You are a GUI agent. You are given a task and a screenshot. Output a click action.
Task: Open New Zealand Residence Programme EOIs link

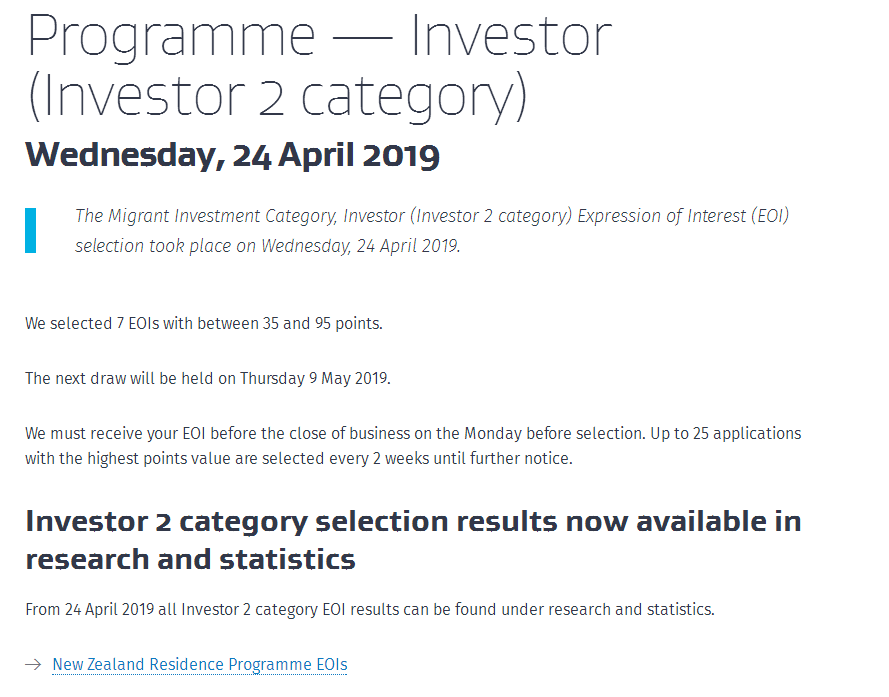(200, 664)
